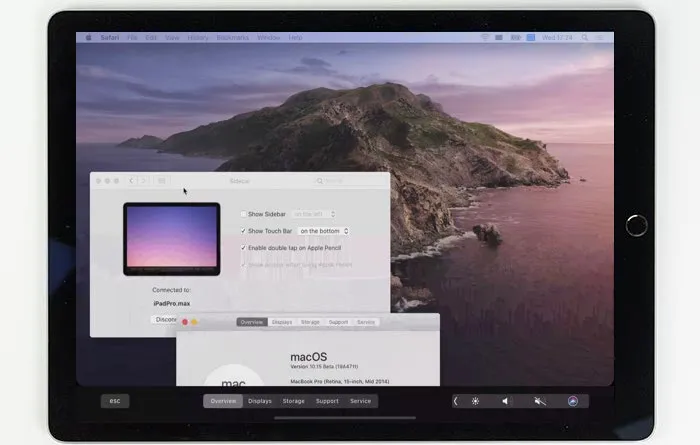Click the iPad display preview thumbnail

tap(172, 239)
